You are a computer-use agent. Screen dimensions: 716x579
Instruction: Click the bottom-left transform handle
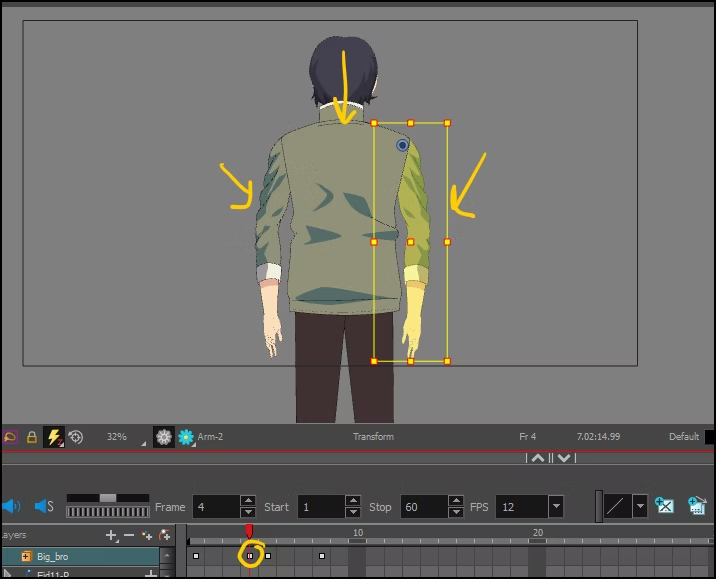(x=374, y=361)
